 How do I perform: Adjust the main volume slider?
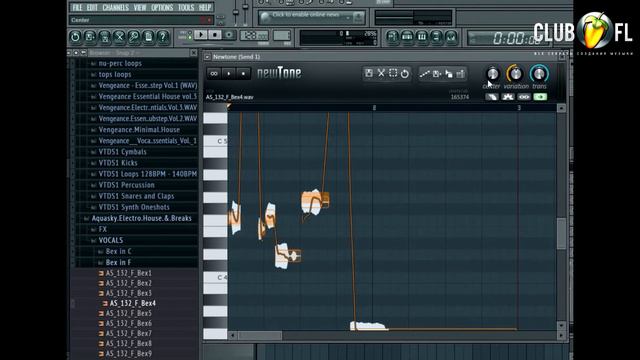pos(236,11)
